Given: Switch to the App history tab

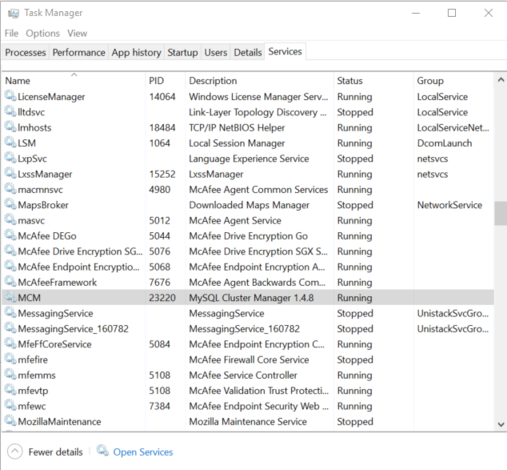Looking at the screenshot, I should [x=136, y=52].
